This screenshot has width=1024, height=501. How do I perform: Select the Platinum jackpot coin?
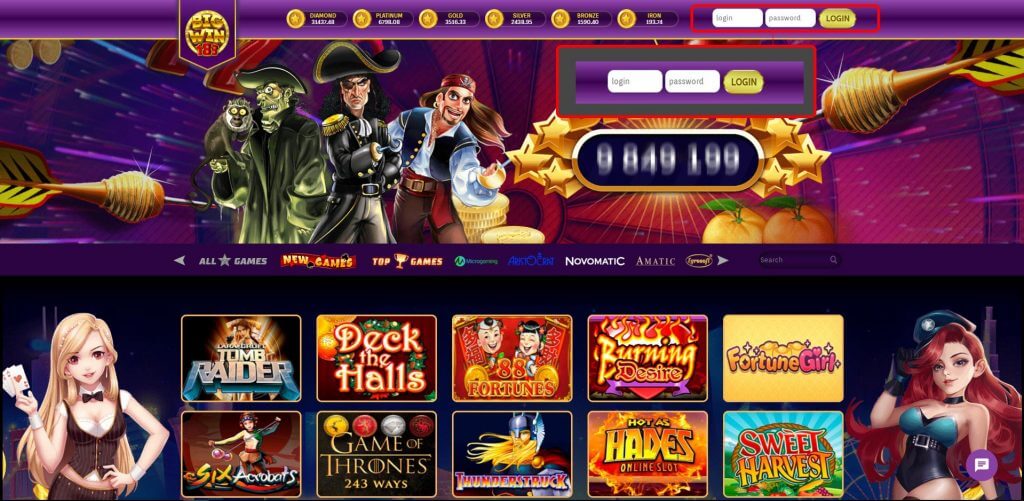click(362, 18)
